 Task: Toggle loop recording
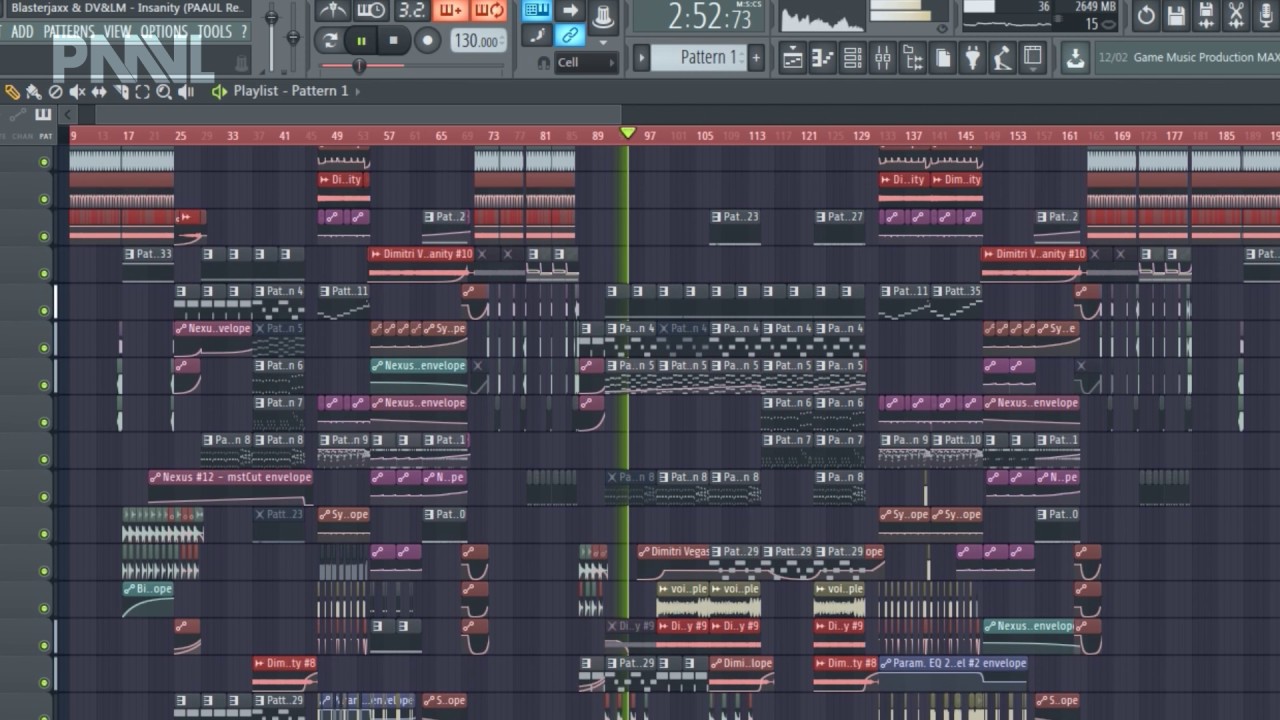[488, 11]
